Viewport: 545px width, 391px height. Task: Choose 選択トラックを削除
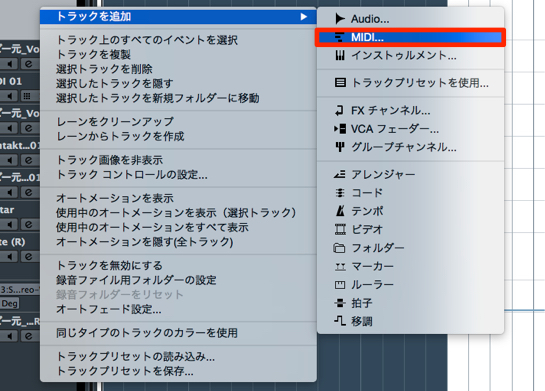[178, 69]
